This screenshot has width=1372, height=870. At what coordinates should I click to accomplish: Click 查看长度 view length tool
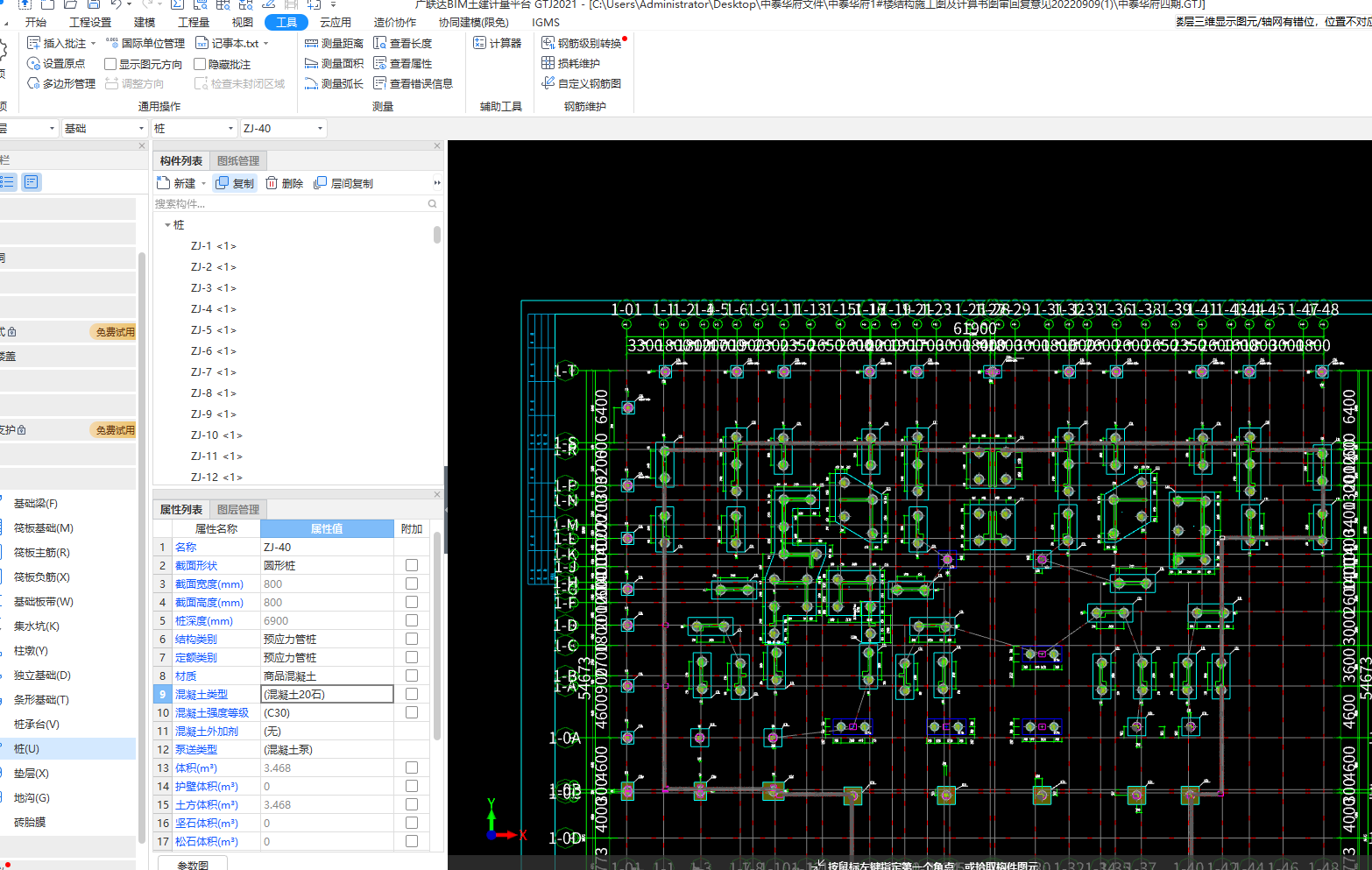(403, 43)
